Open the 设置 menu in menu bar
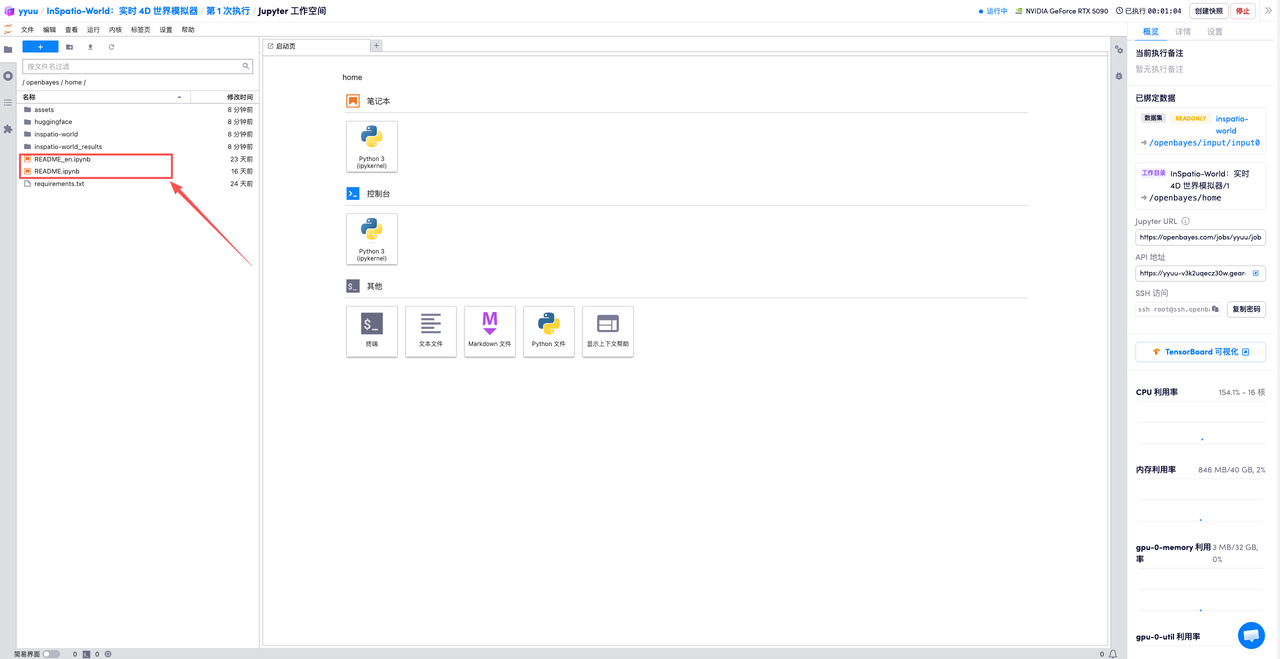The height and width of the screenshot is (659, 1280). (166, 30)
